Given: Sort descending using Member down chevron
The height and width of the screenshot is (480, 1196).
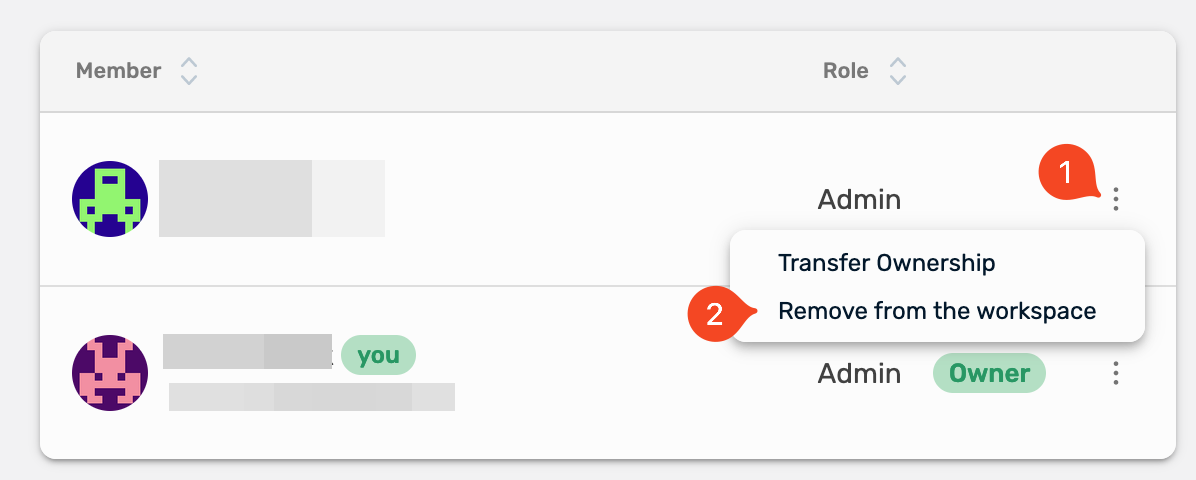Looking at the screenshot, I should point(188,80).
